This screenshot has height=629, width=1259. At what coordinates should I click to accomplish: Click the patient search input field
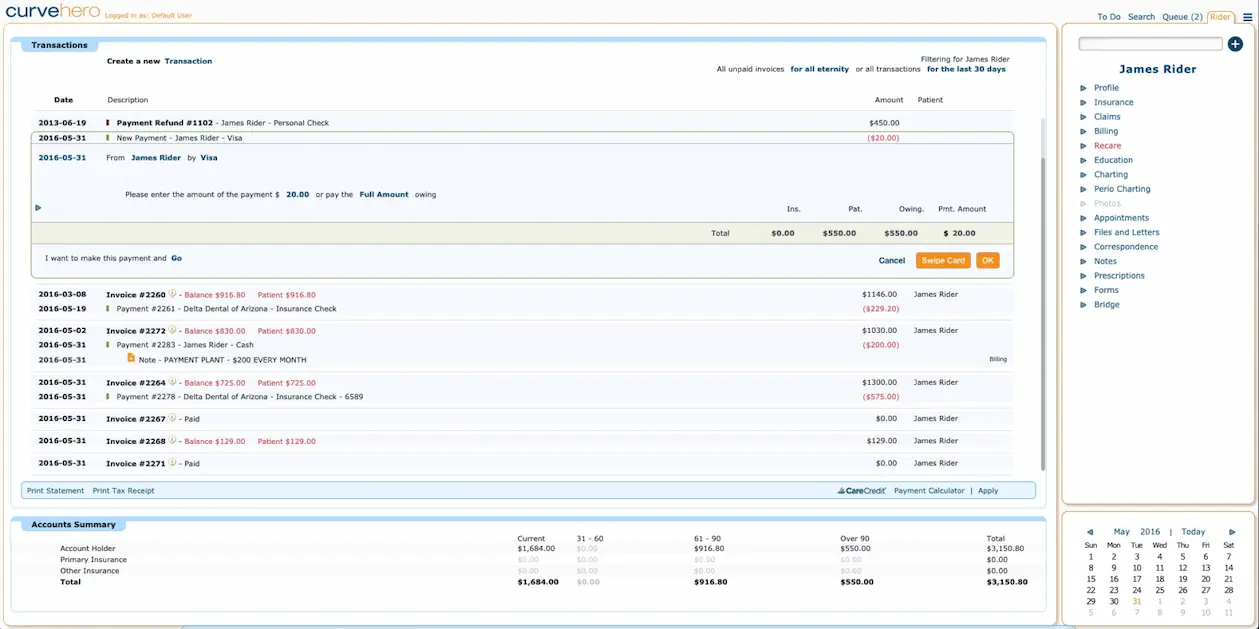point(1150,43)
